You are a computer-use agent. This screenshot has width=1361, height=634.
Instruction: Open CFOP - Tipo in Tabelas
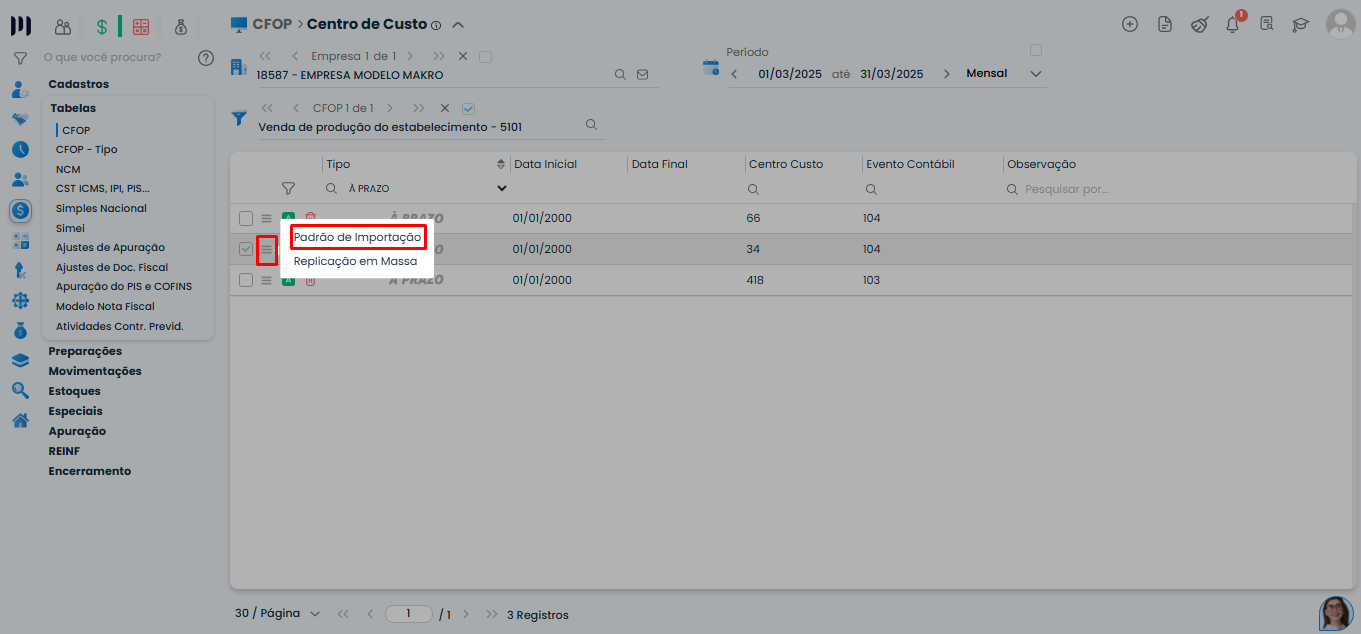[x=87, y=149]
